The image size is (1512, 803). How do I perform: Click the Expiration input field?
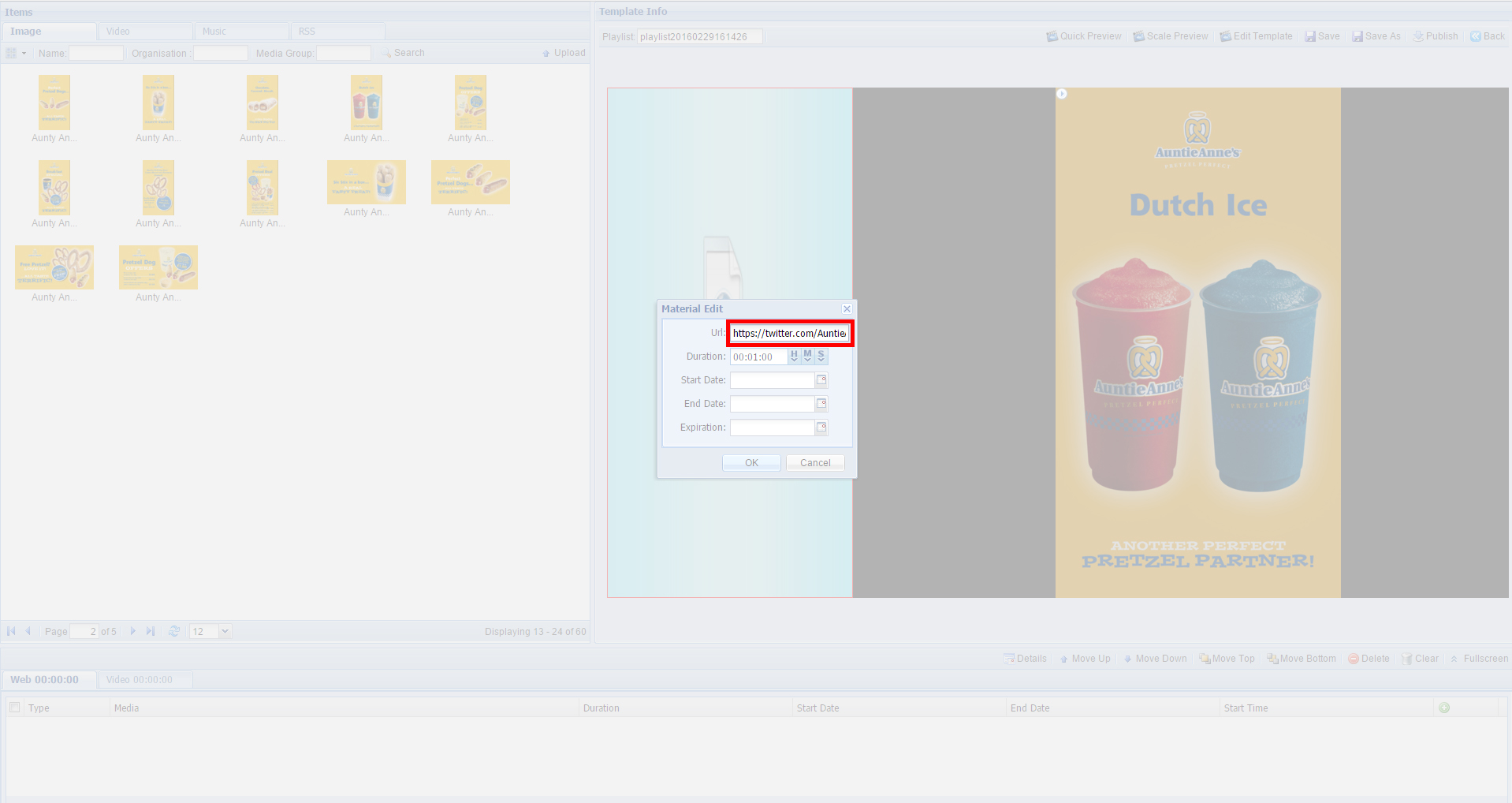click(x=772, y=428)
